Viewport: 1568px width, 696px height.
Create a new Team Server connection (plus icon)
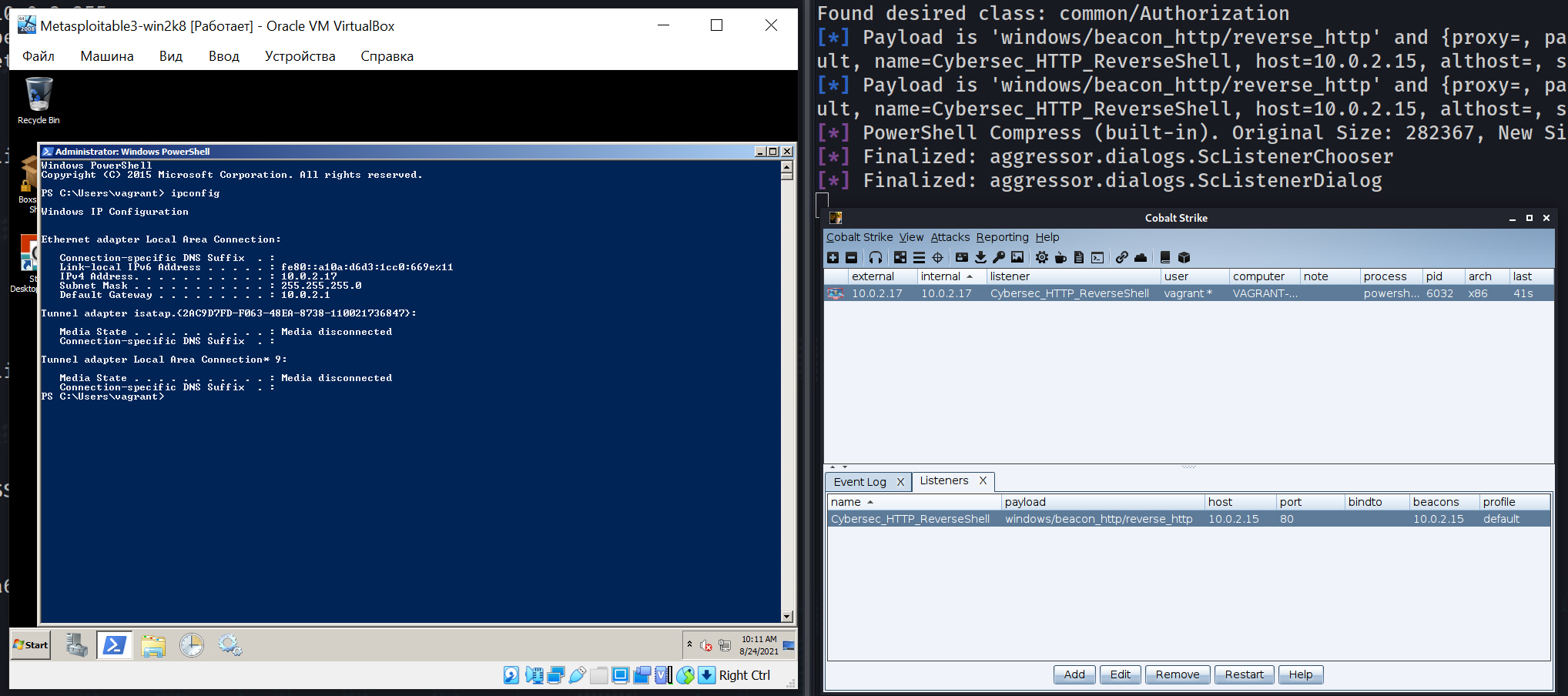(x=833, y=258)
